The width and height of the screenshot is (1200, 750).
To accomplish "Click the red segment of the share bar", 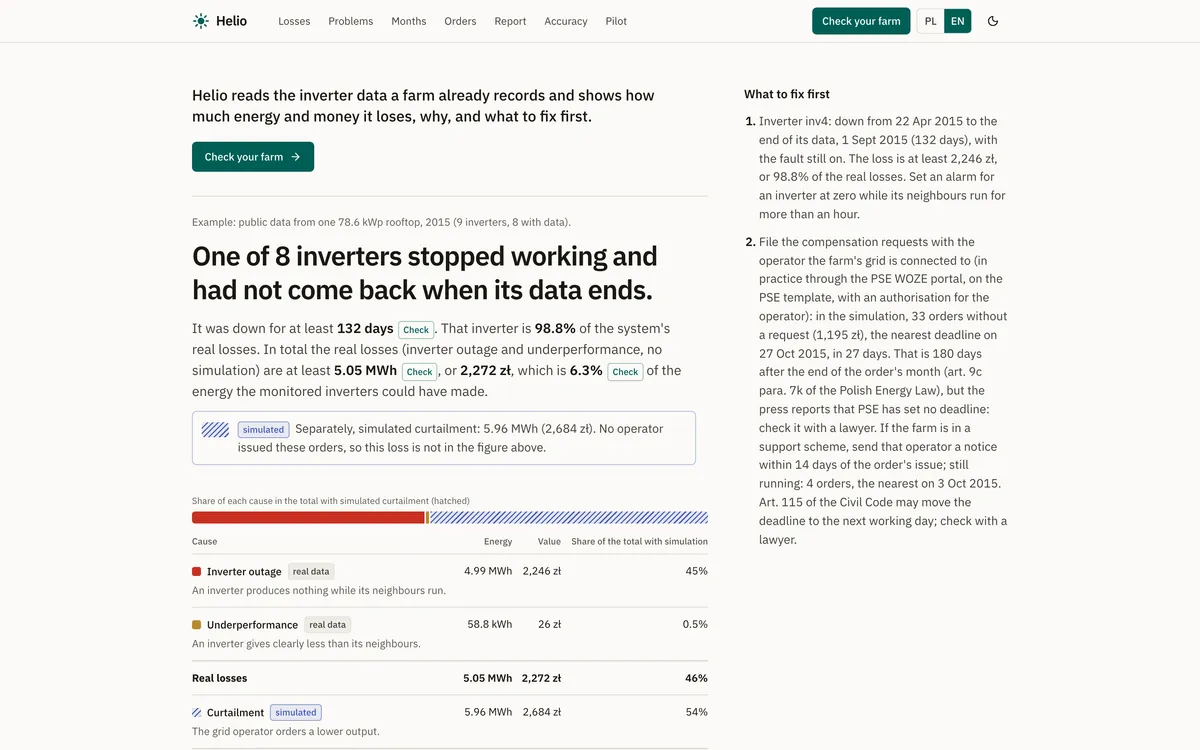I will [308, 518].
